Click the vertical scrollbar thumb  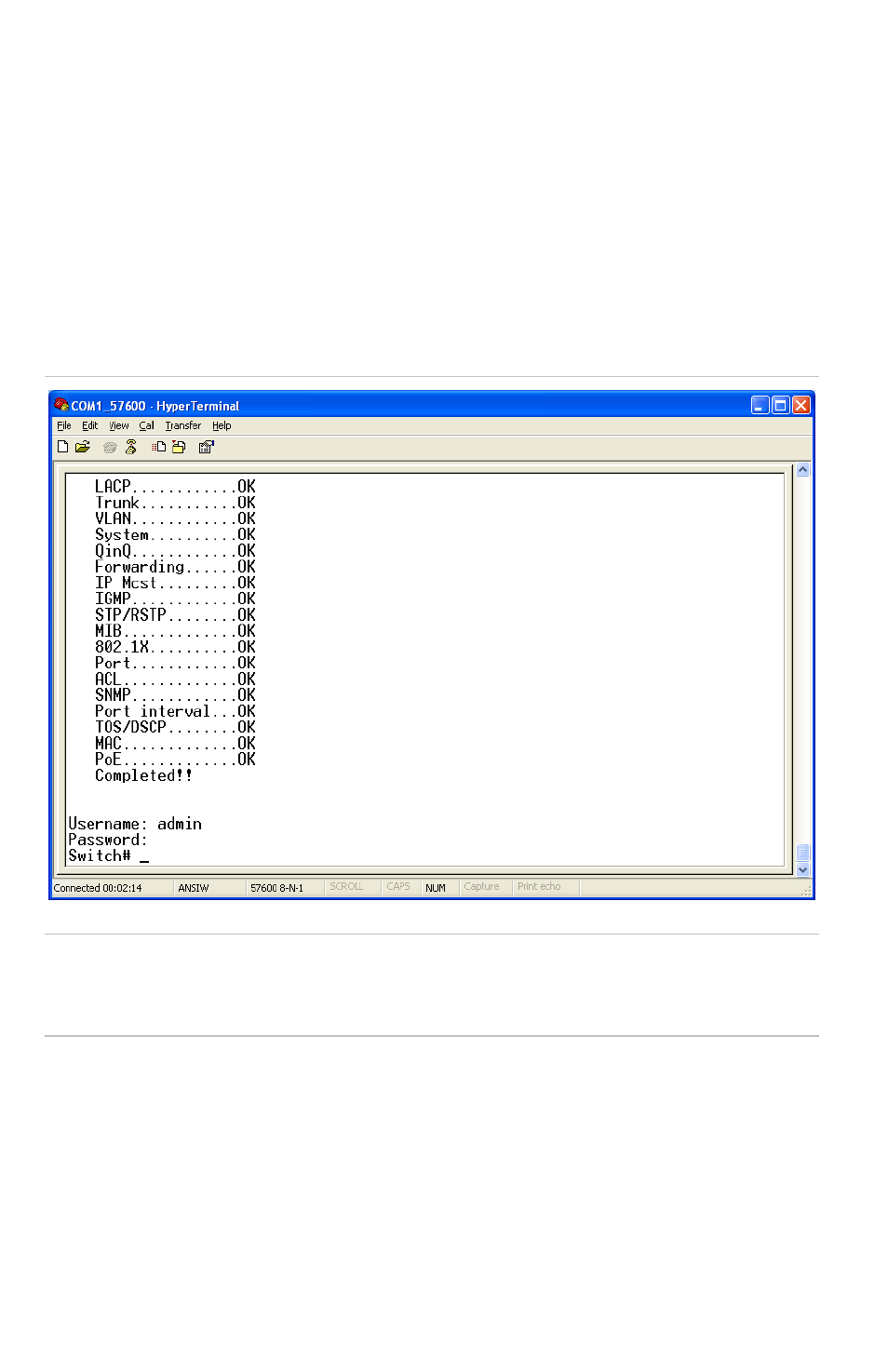point(803,853)
